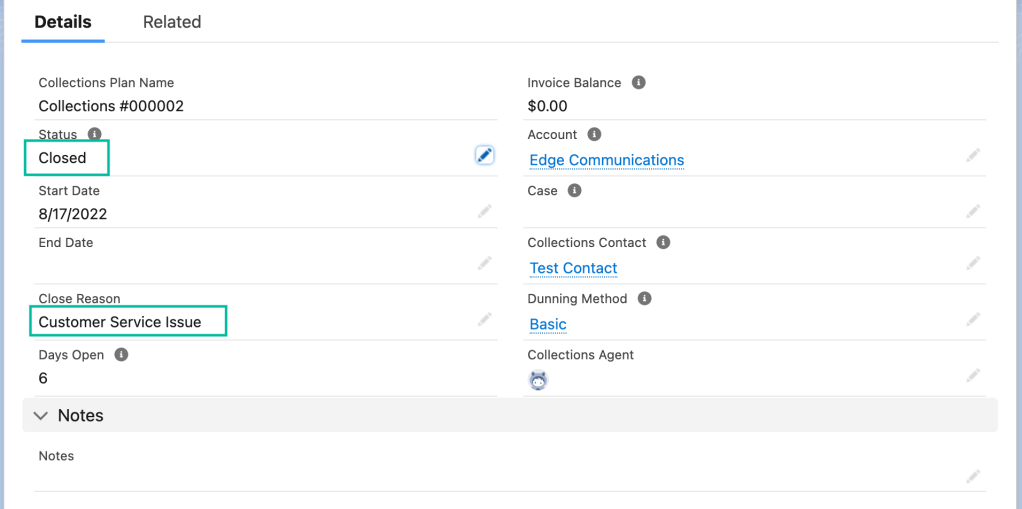Edit the Collections Contact pencil icon
This screenshot has width=1022, height=509.
tap(973, 263)
